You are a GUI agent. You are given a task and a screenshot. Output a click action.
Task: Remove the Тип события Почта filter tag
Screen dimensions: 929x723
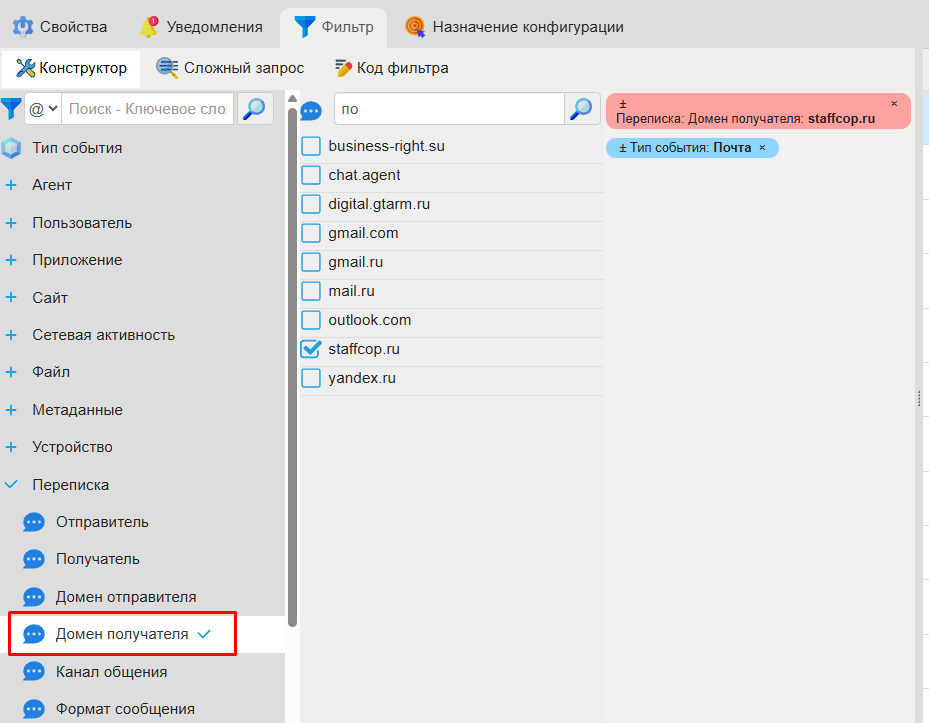pos(763,148)
